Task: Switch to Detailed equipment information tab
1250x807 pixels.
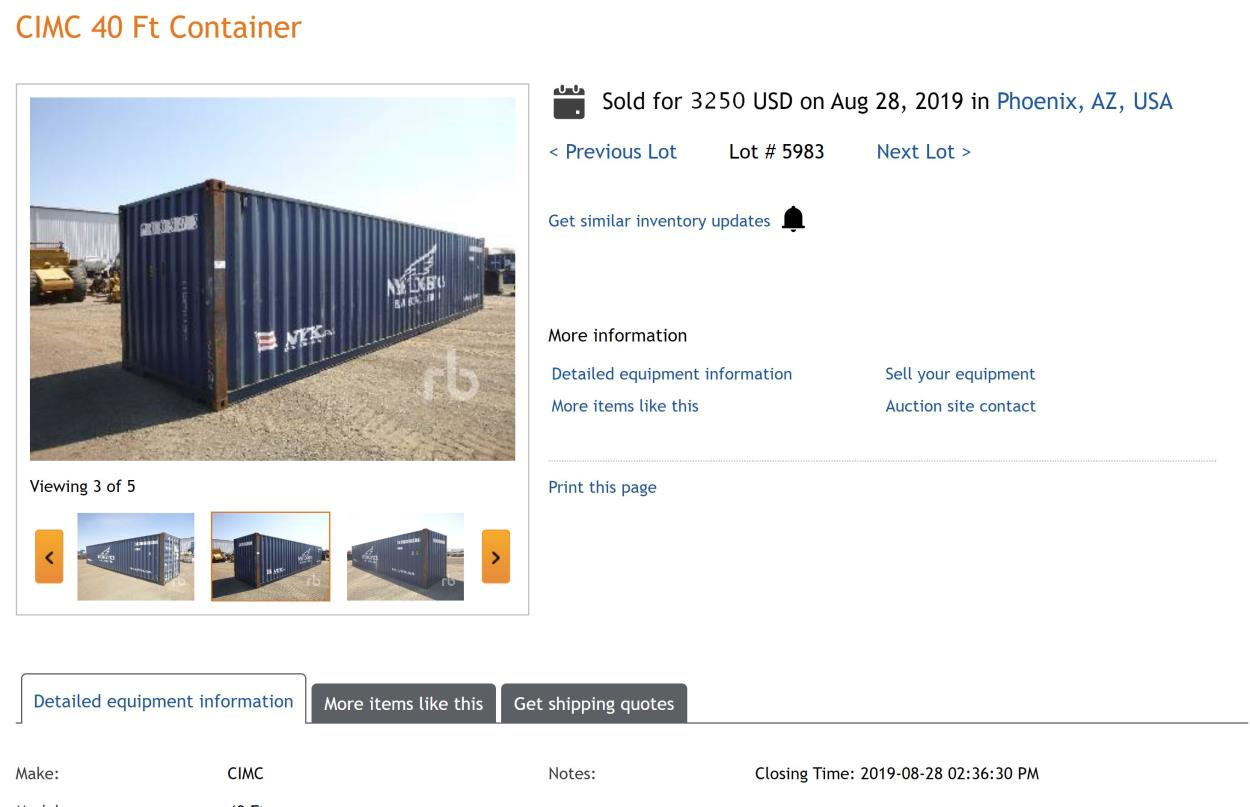Action: [x=163, y=701]
